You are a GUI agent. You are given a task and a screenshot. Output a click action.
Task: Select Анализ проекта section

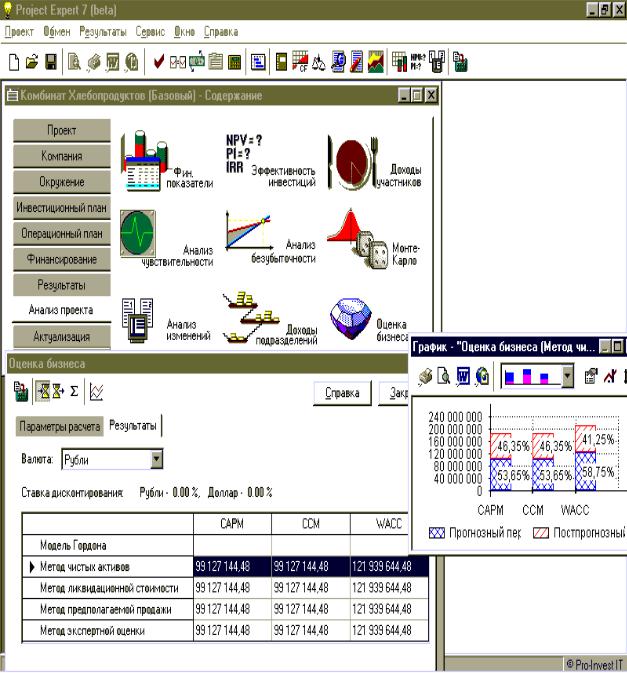62,310
